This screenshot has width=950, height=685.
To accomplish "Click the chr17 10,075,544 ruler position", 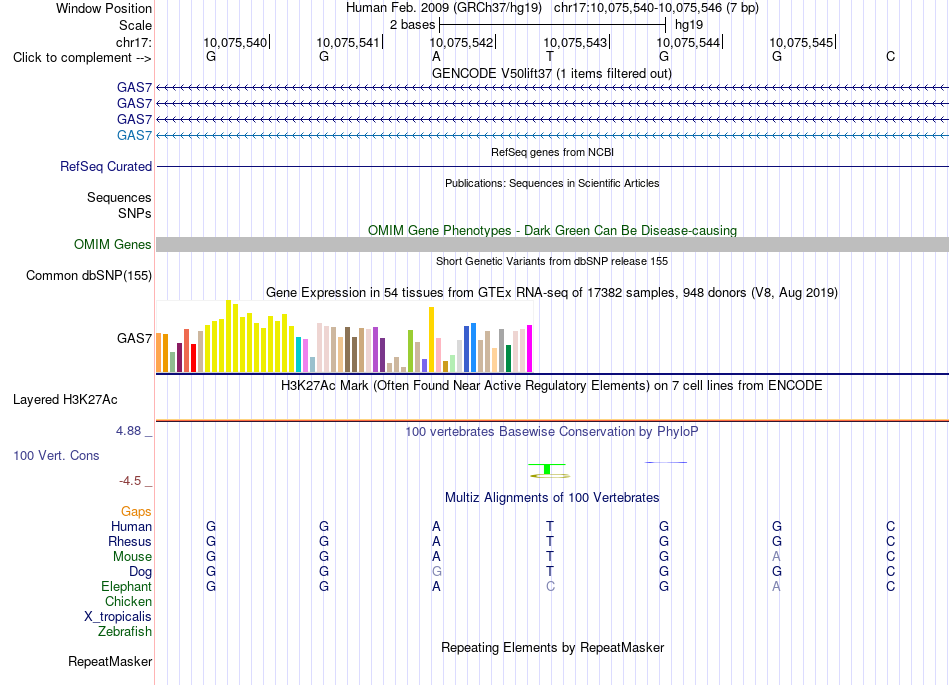I will pyautogui.click(x=689, y=42).
